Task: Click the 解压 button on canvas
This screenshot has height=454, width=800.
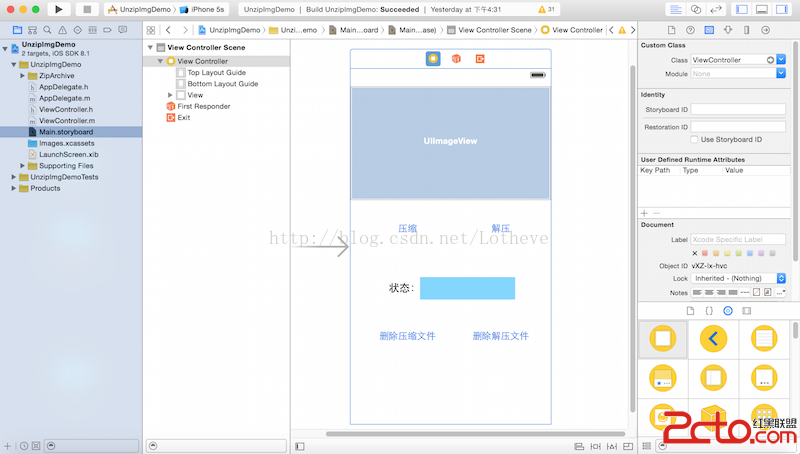Action: (501, 229)
